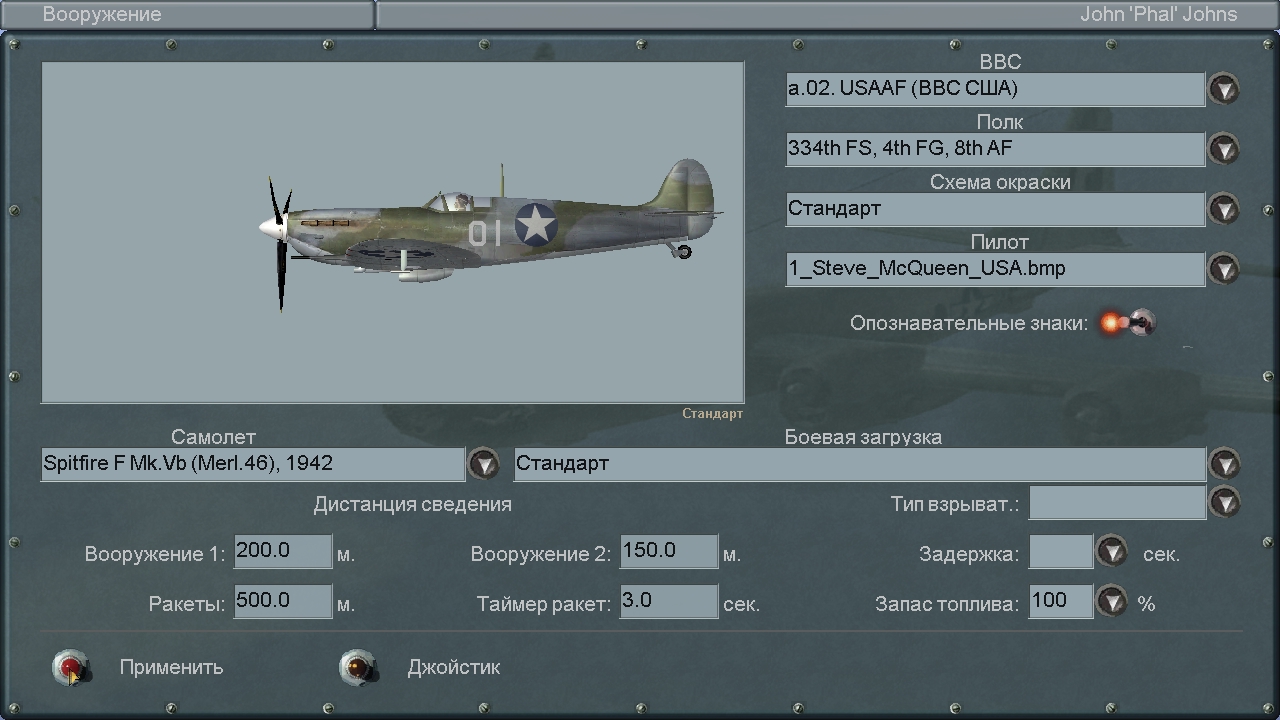Click the 'Применить' label text
This screenshot has height=720, width=1280.
point(171,667)
